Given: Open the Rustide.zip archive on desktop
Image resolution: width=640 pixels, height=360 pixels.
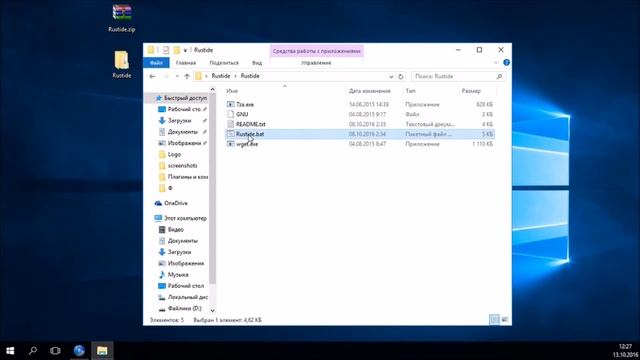Looking at the screenshot, I should (122, 18).
